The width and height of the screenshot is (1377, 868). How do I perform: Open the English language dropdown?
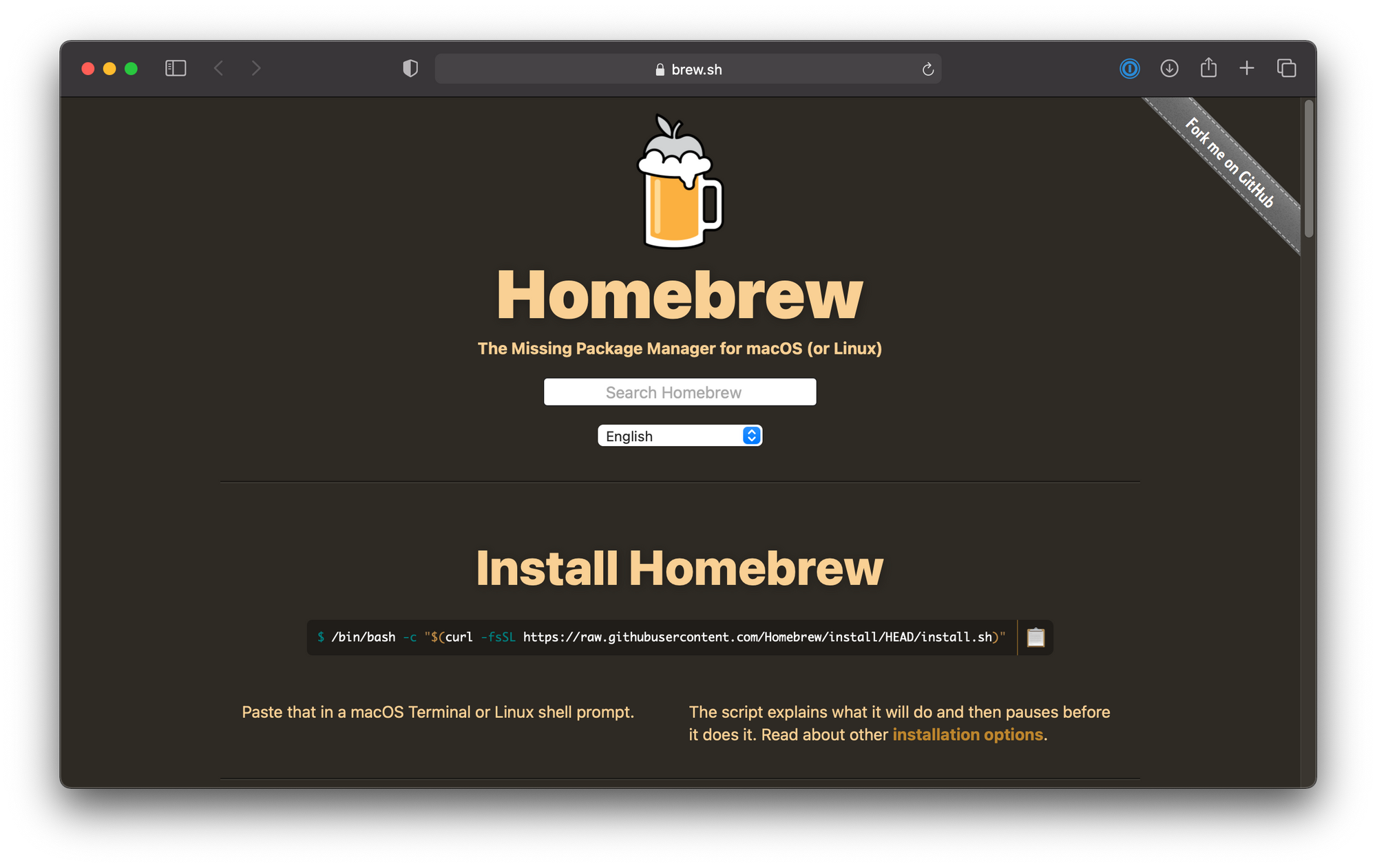click(x=680, y=436)
